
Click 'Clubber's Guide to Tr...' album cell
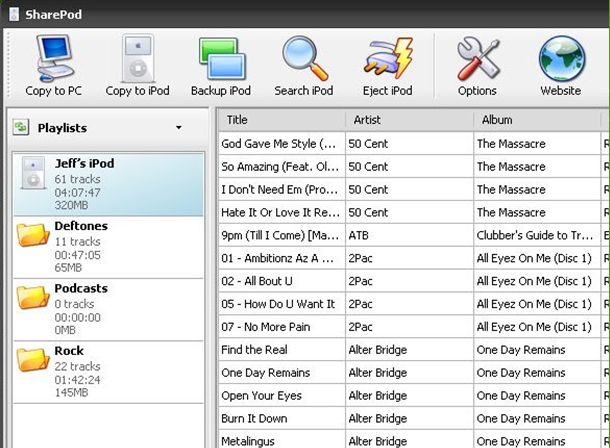click(537, 236)
